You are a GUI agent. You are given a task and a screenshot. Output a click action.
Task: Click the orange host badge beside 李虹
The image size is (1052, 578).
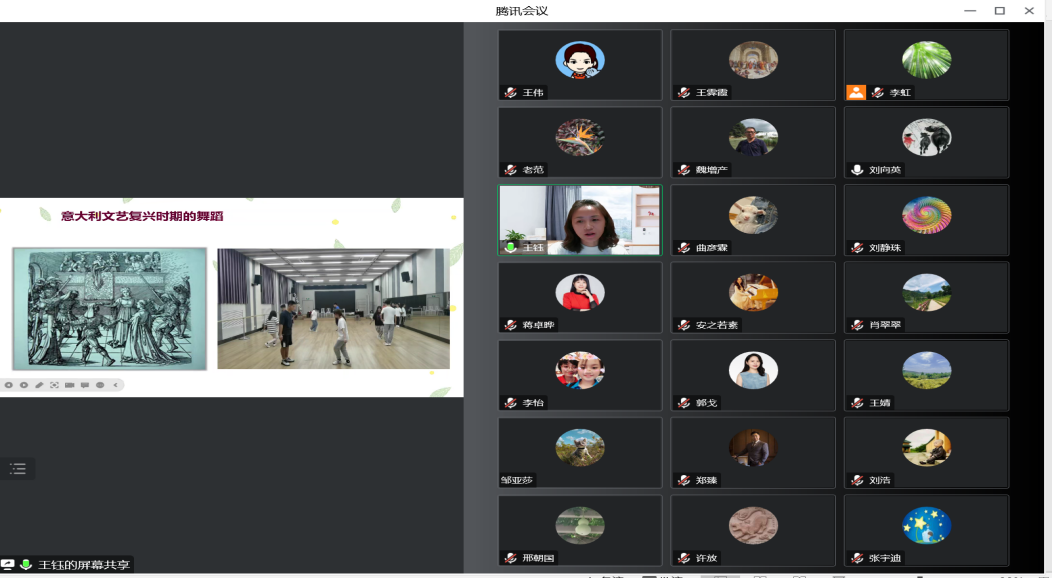(x=855, y=92)
